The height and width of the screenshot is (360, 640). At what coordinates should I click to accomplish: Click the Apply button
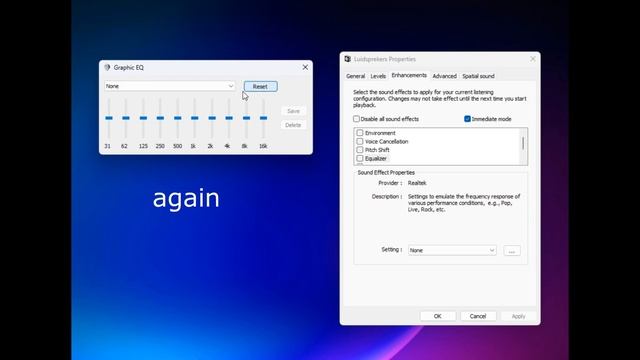coord(518,316)
